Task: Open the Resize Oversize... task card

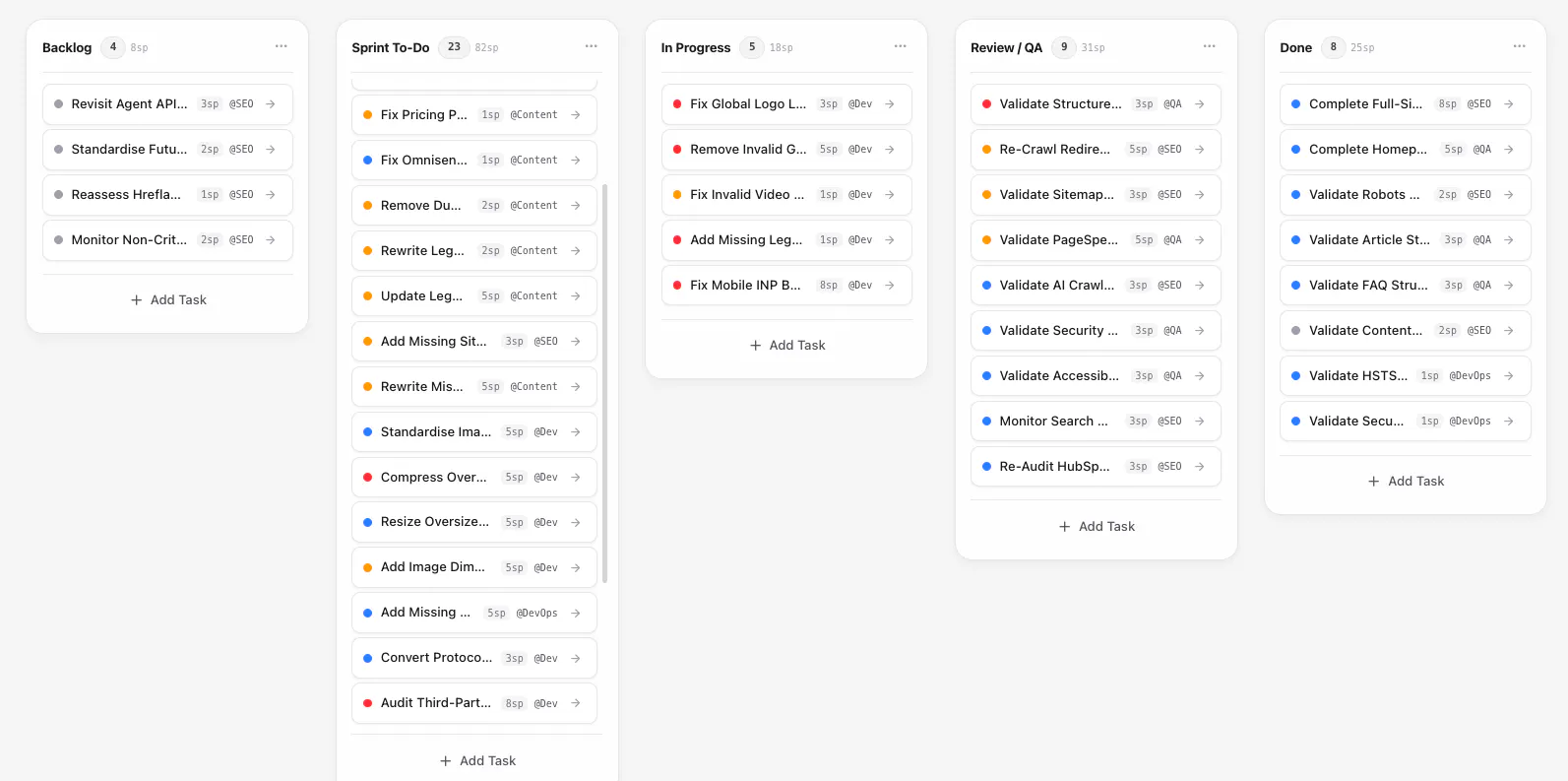Action: pos(474,523)
